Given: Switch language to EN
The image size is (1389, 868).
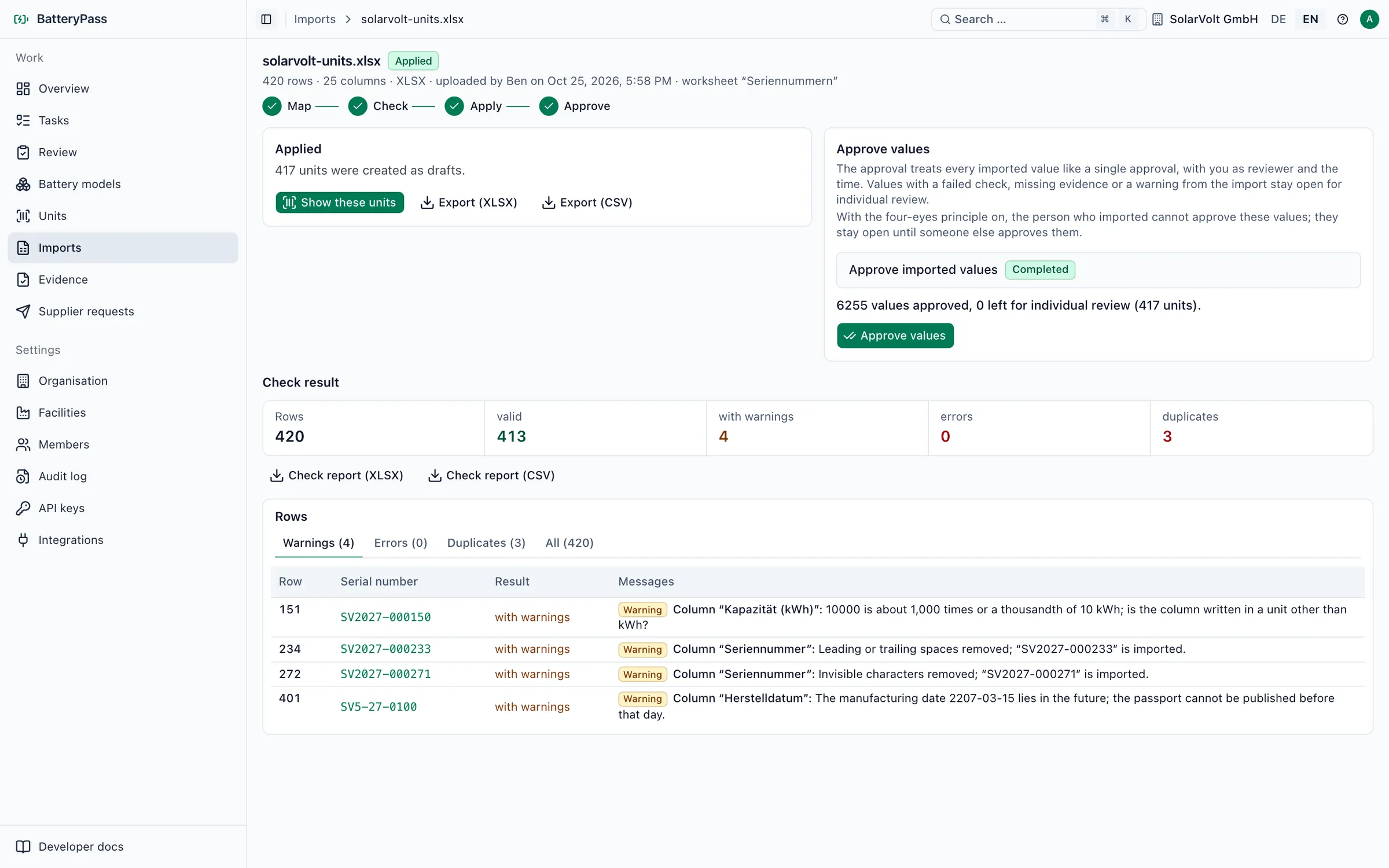Looking at the screenshot, I should coord(1310,19).
